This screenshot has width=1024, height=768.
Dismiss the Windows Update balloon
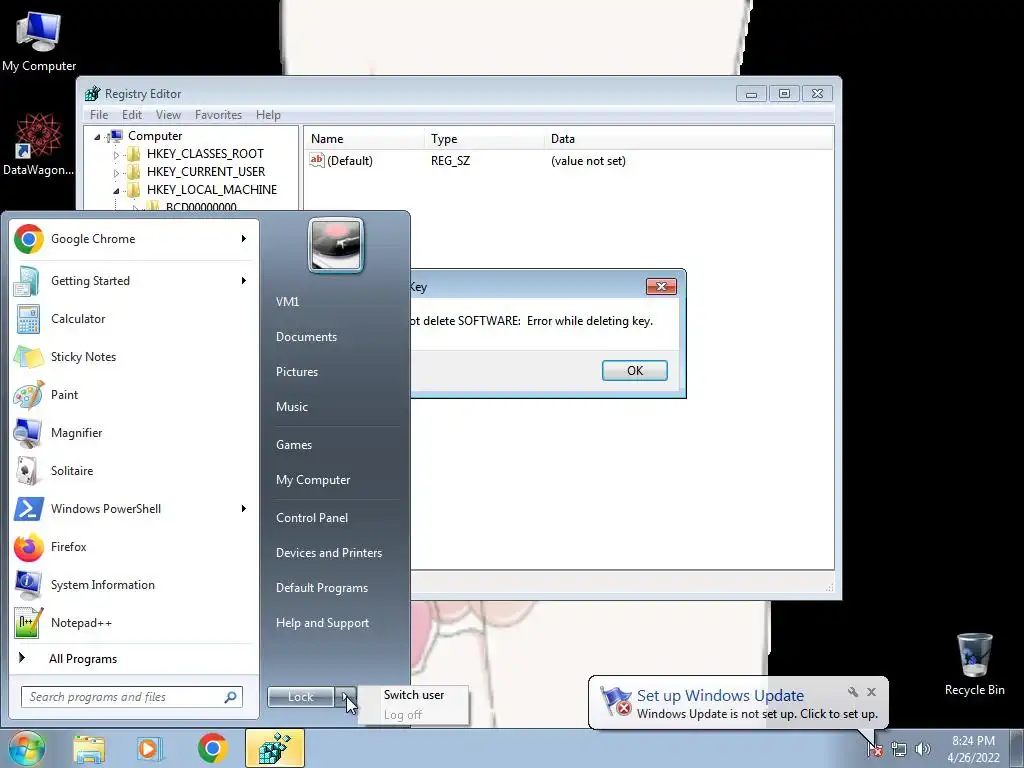871,692
